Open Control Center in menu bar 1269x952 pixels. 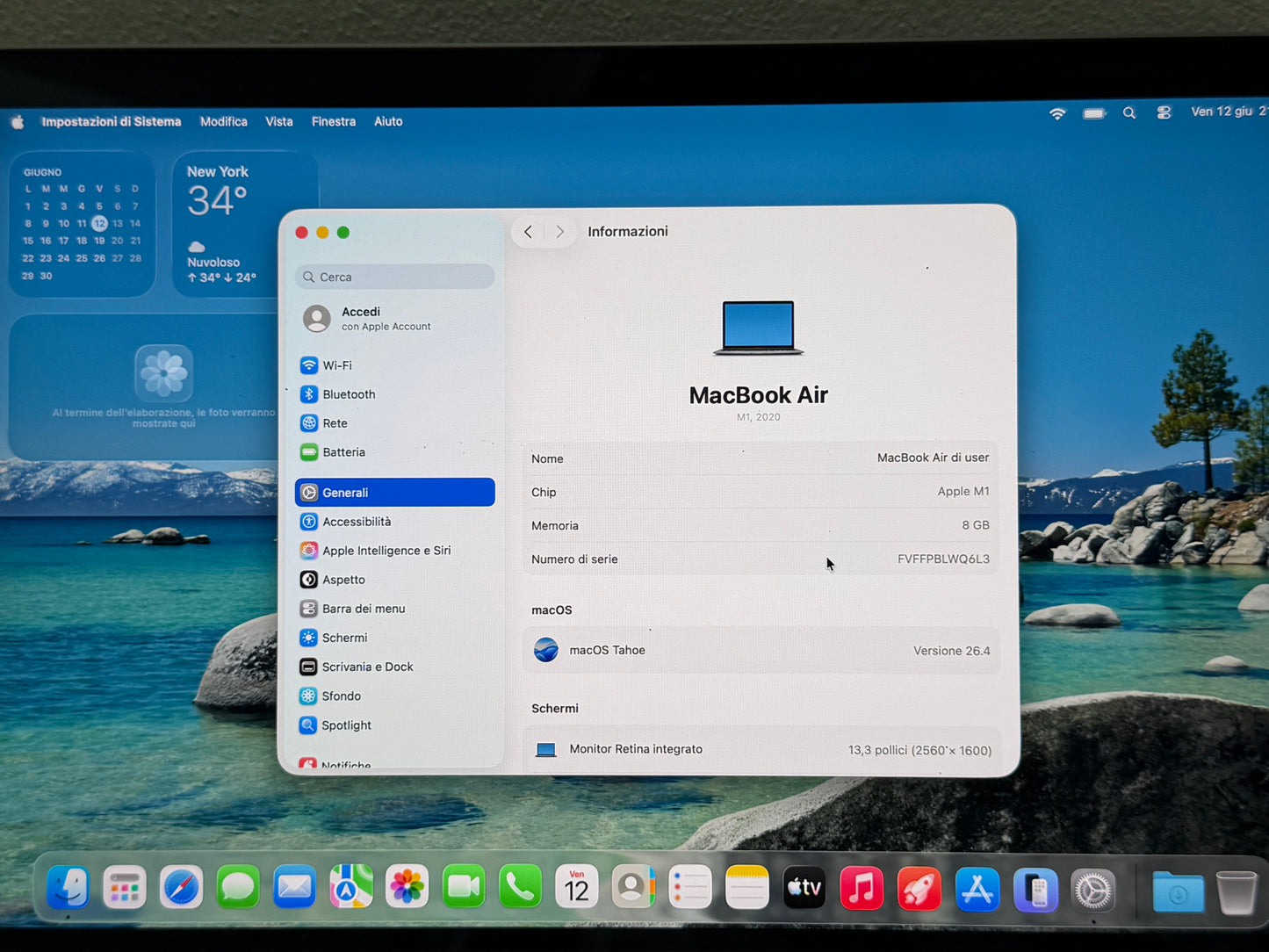1164,112
